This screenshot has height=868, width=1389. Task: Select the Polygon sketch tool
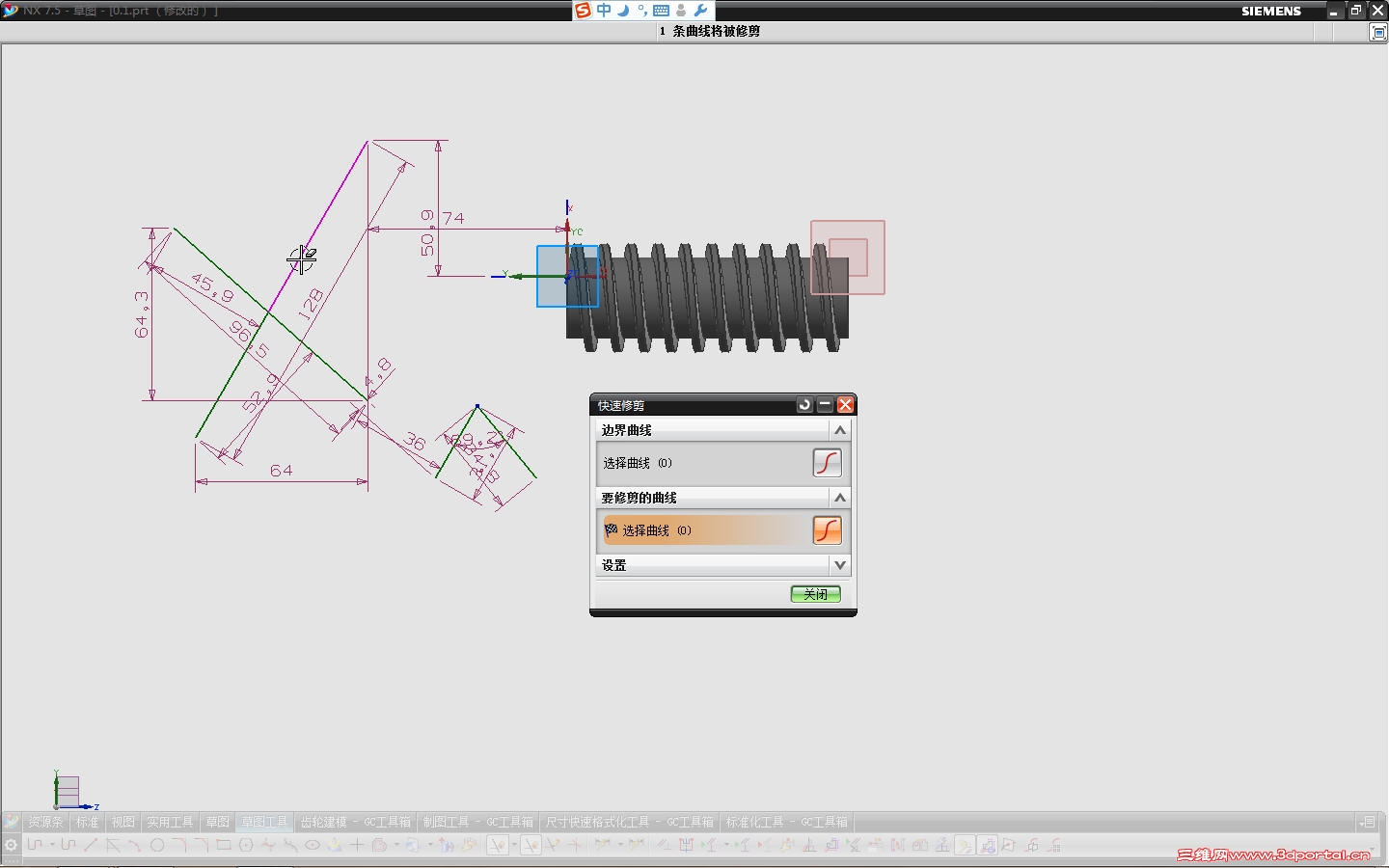point(246,846)
